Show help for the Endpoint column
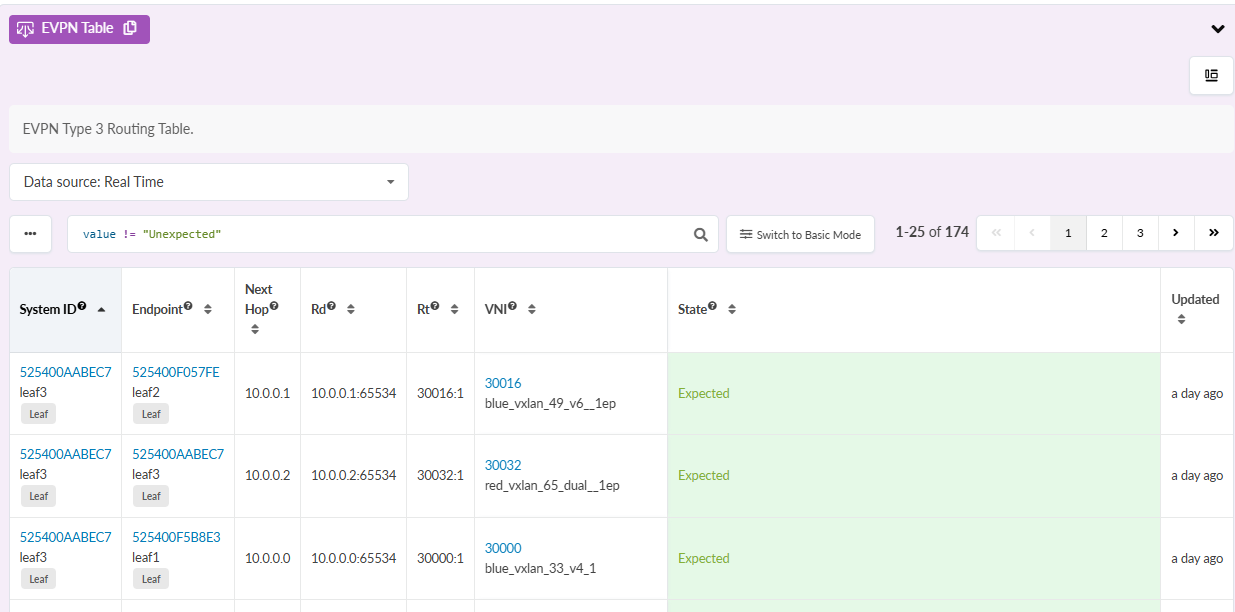 coord(188,308)
